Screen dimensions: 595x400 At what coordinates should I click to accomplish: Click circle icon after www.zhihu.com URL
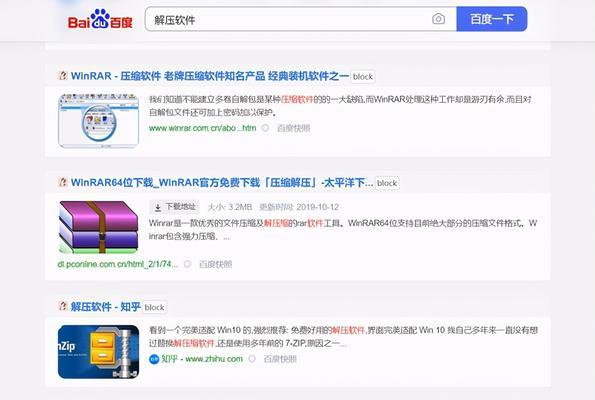pos(252,359)
